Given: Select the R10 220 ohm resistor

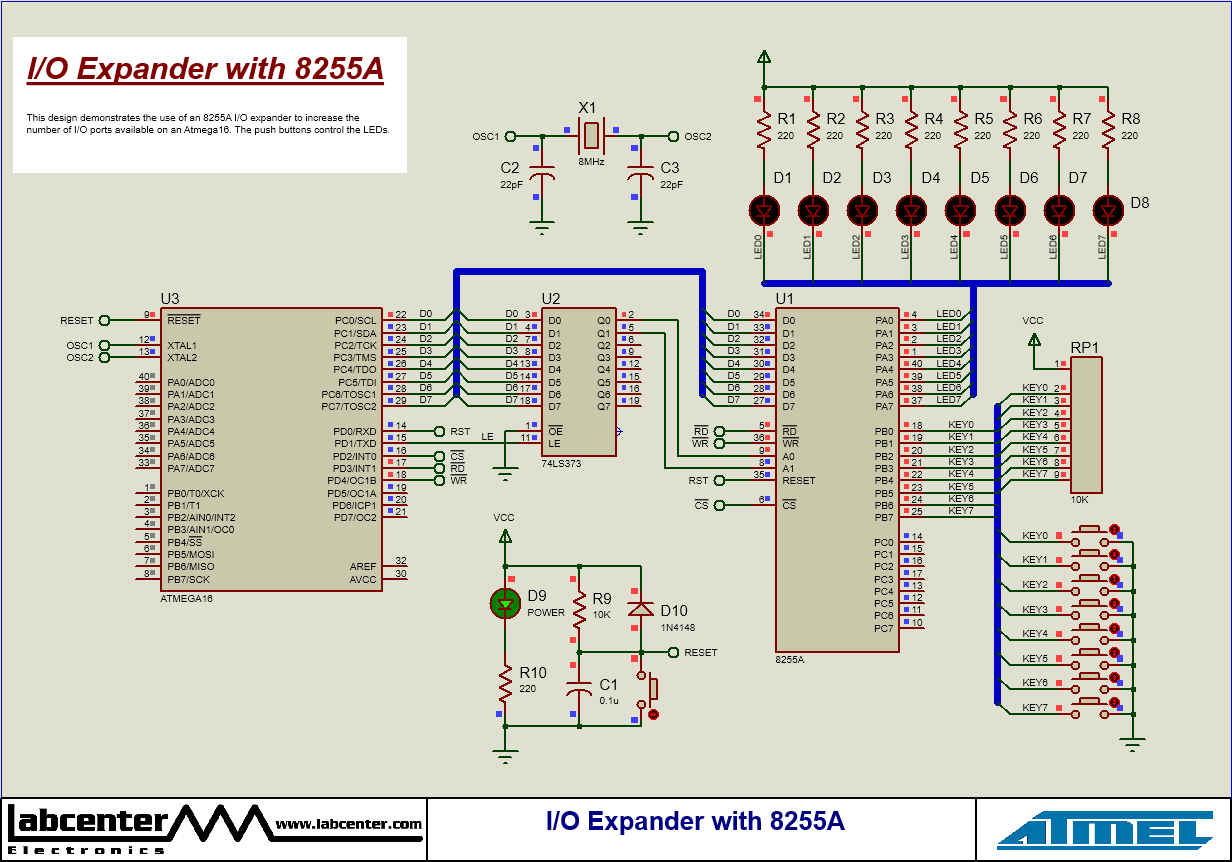Looking at the screenshot, I should 506,684.
